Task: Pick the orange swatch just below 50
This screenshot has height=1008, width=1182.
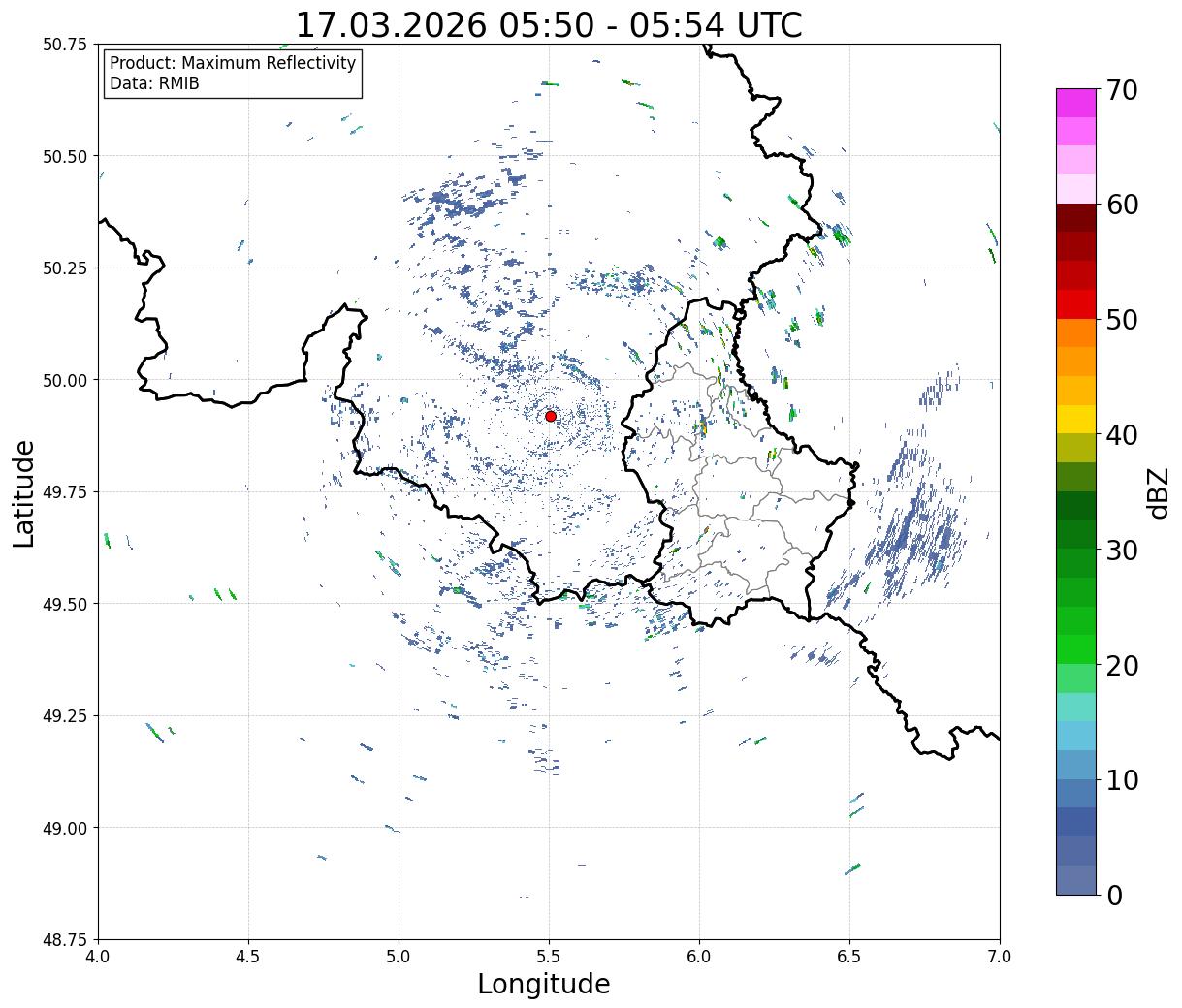Action: [x=1075, y=333]
